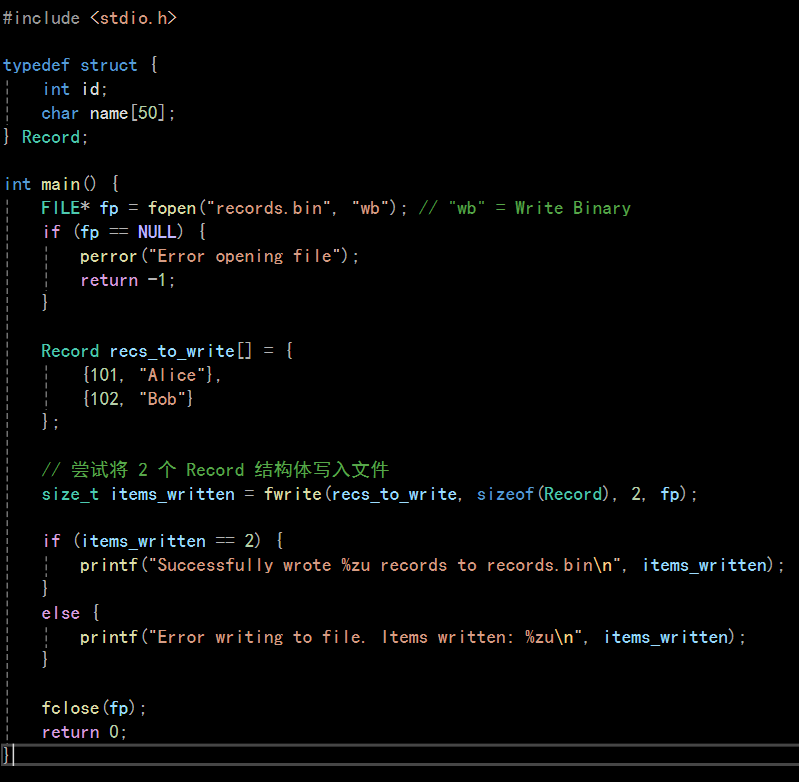Click the 'size_t' type keyword
The image size is (799, 782).
70,494
